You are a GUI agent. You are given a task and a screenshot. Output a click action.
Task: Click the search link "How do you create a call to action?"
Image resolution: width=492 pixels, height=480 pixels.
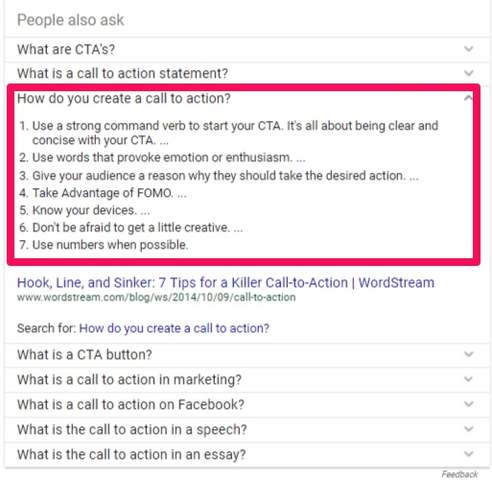[x=174, y=328]
